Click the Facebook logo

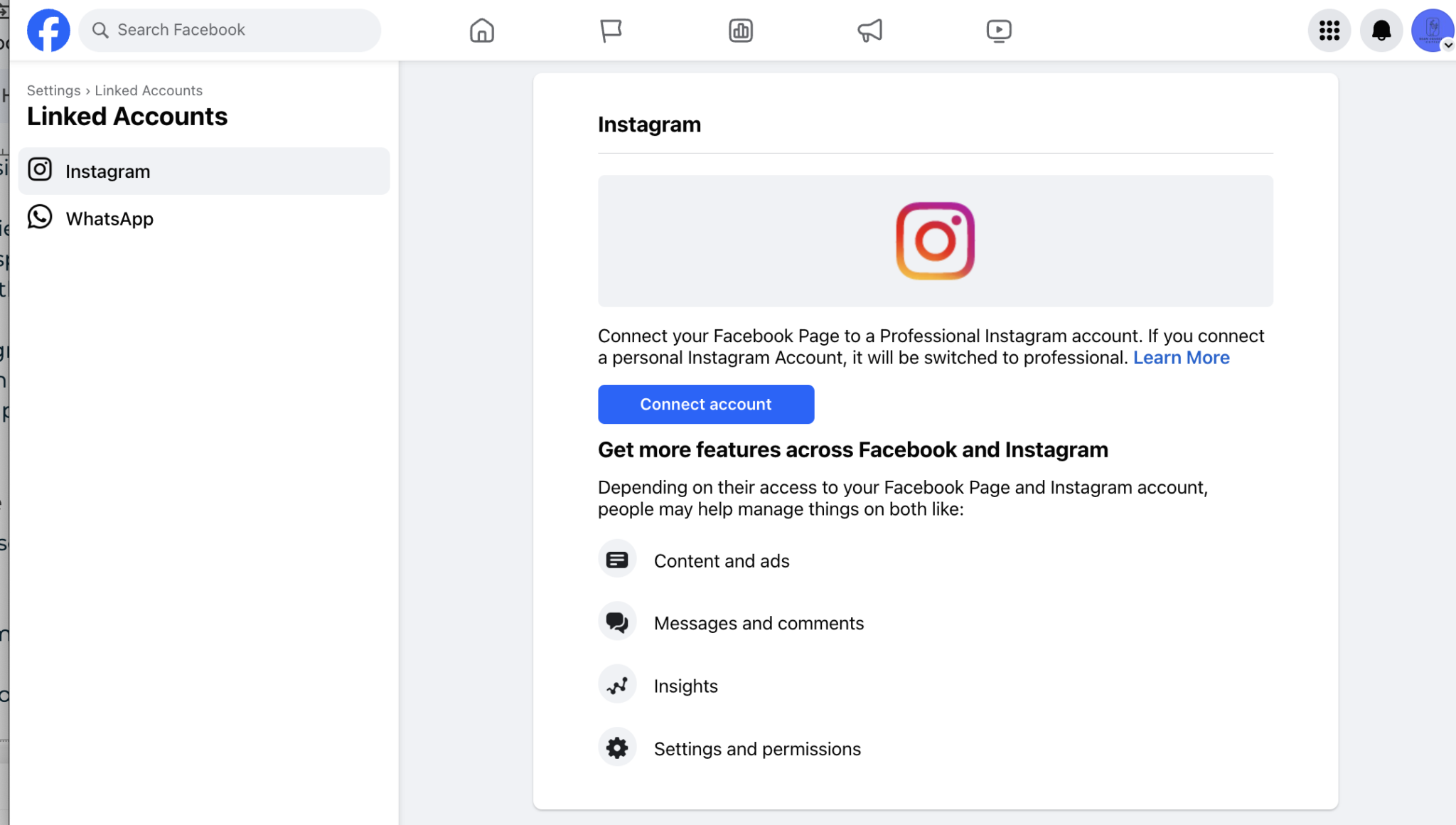click(x=48, y=30)
